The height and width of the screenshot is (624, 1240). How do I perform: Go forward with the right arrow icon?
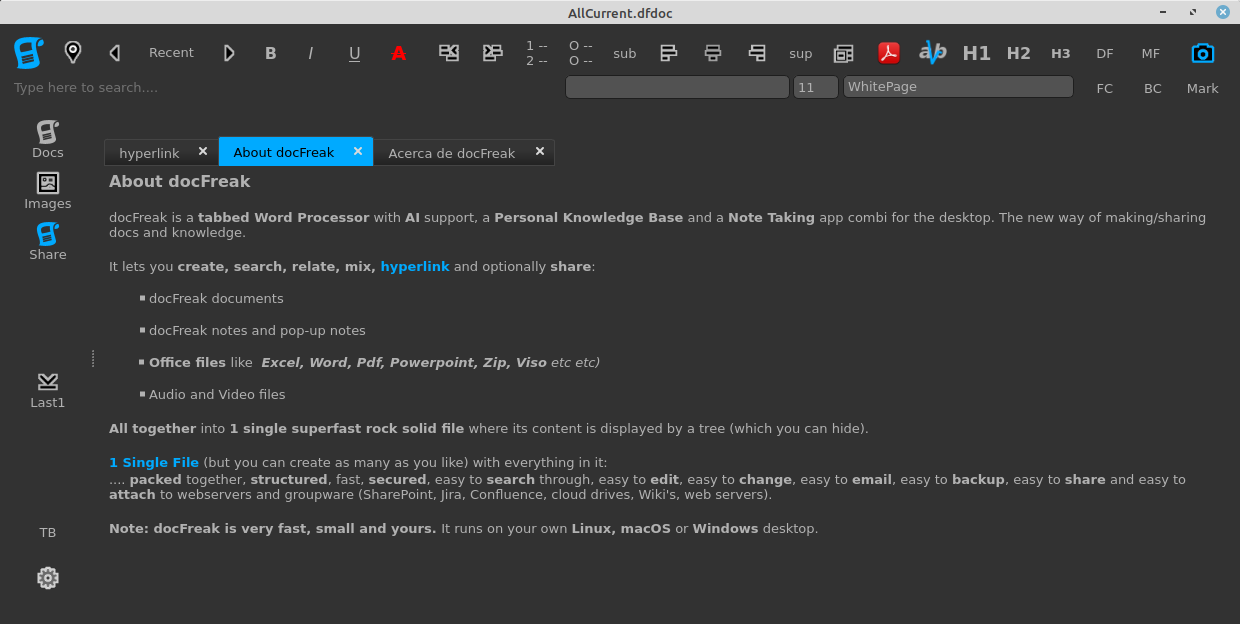click(229, 53)
